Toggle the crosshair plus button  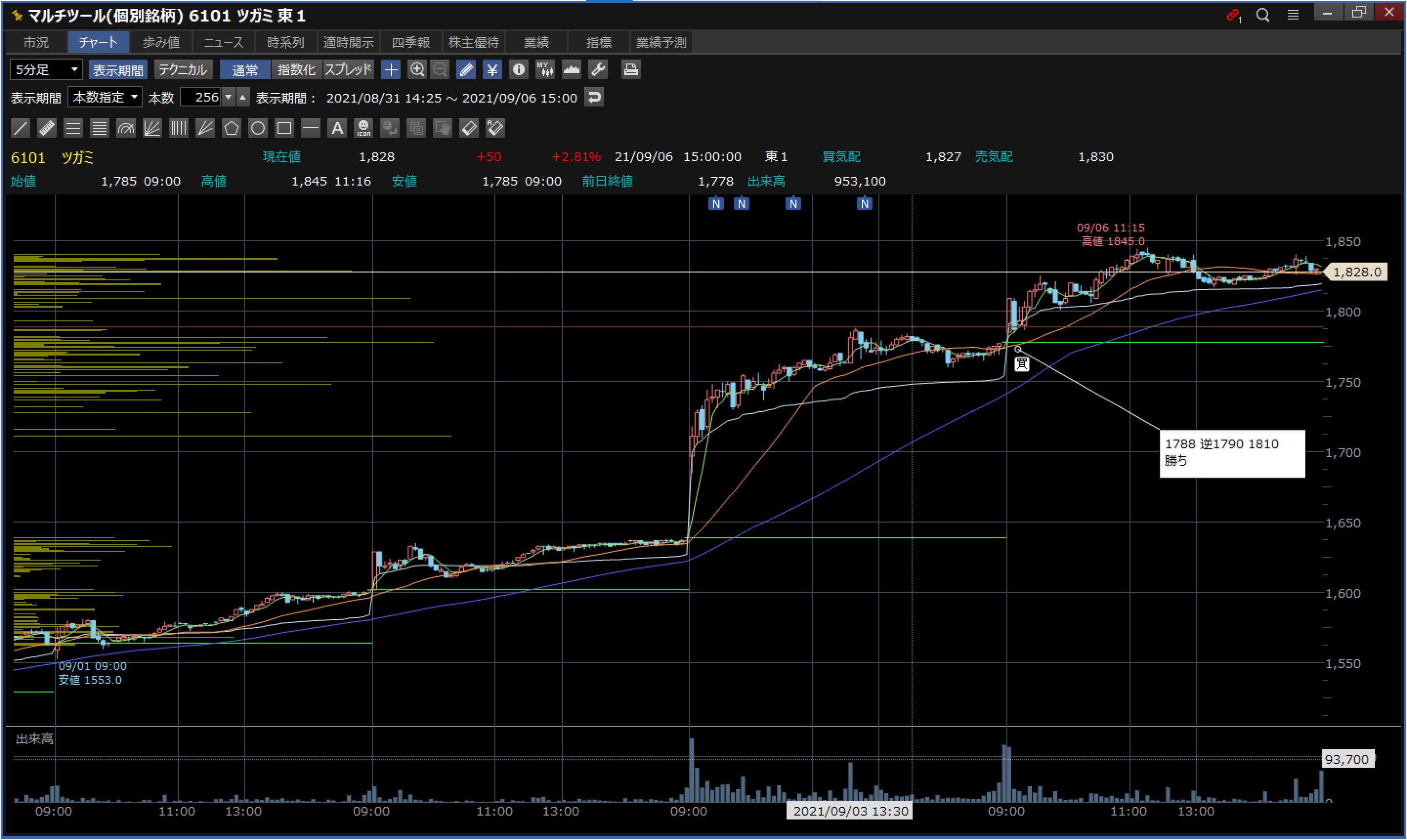[x=391, y=70]
